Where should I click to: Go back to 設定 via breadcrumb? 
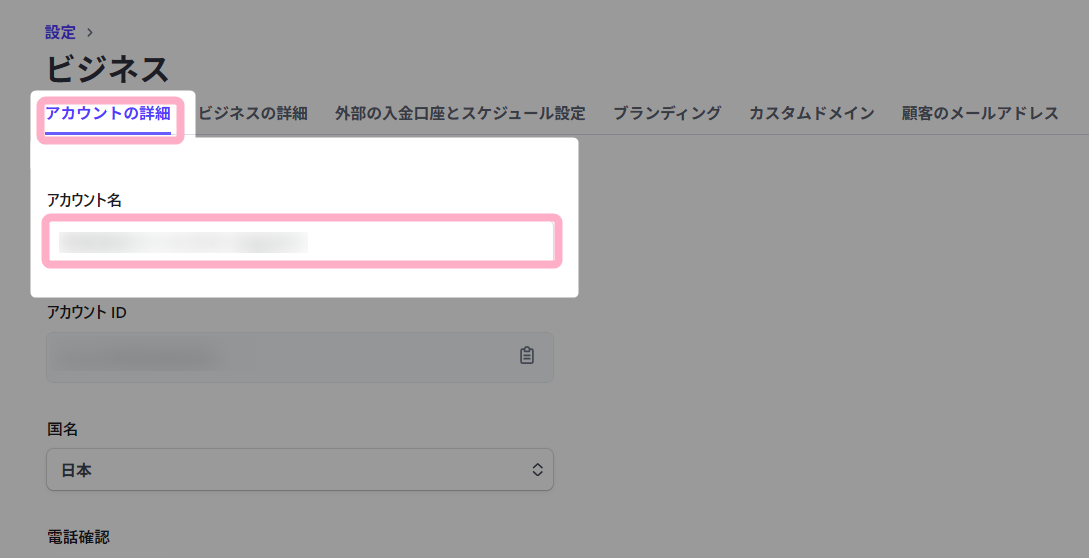point(60,33)
